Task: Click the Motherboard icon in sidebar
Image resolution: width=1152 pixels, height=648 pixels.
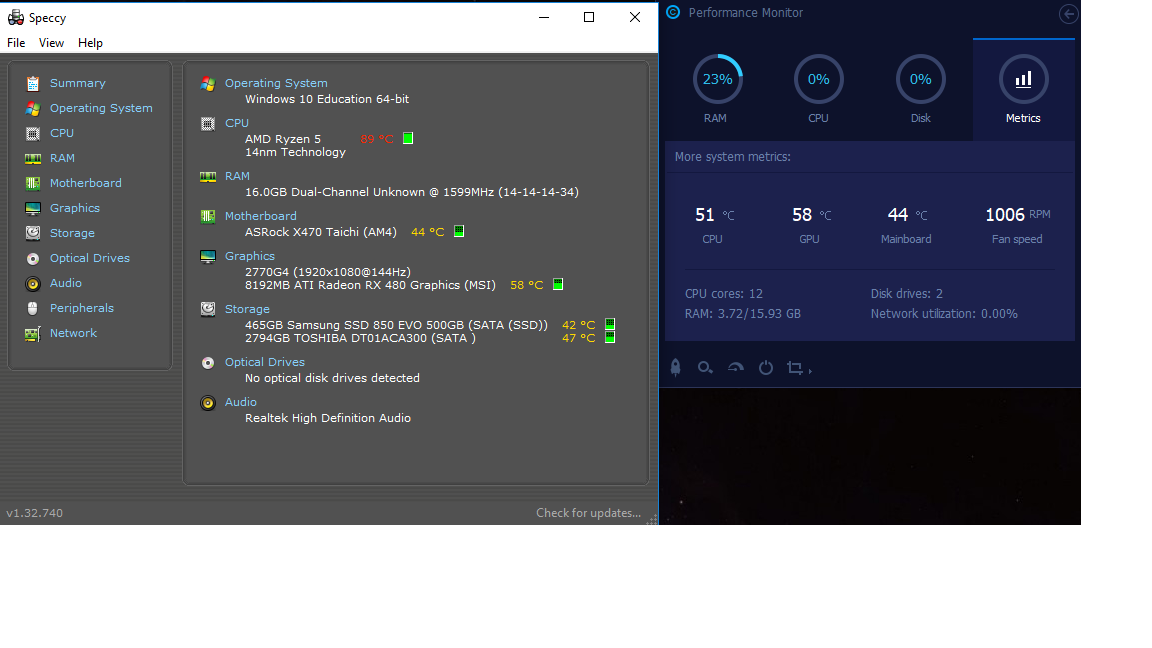Action: (x=32, y=184)
